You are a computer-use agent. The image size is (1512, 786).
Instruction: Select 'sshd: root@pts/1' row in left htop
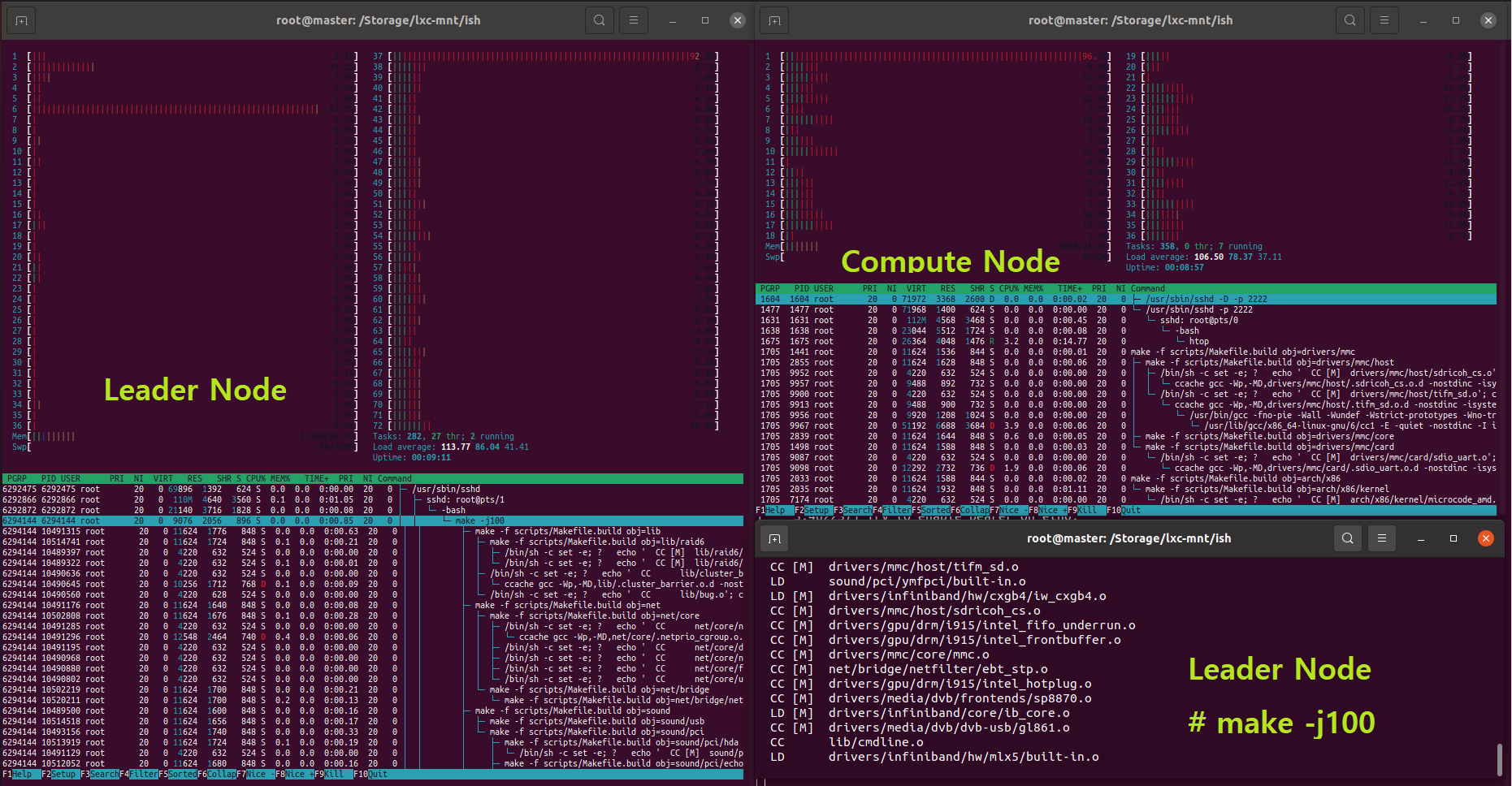(x=373, y=500)
